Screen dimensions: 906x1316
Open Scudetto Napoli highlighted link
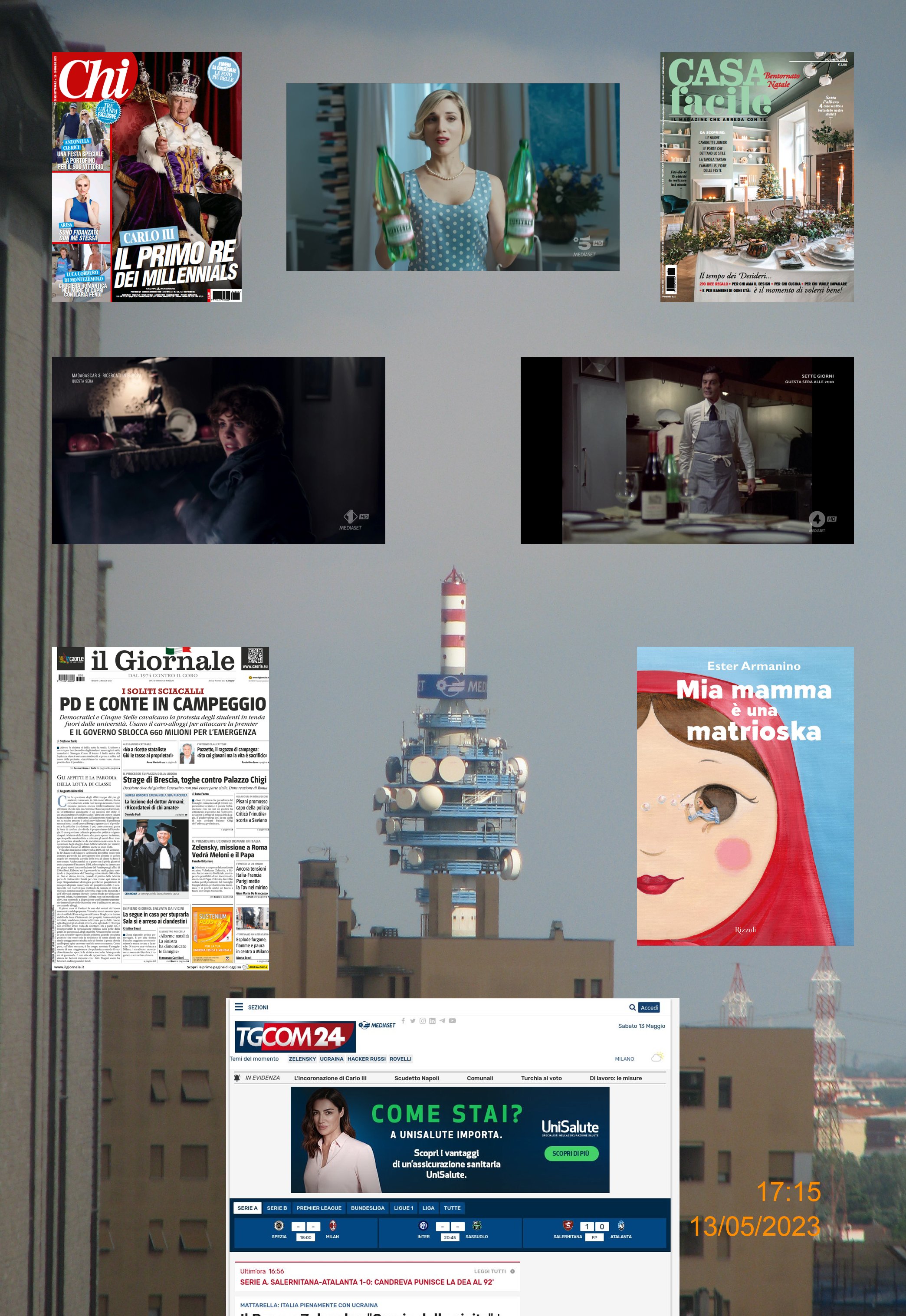[x=416, y=1078]
